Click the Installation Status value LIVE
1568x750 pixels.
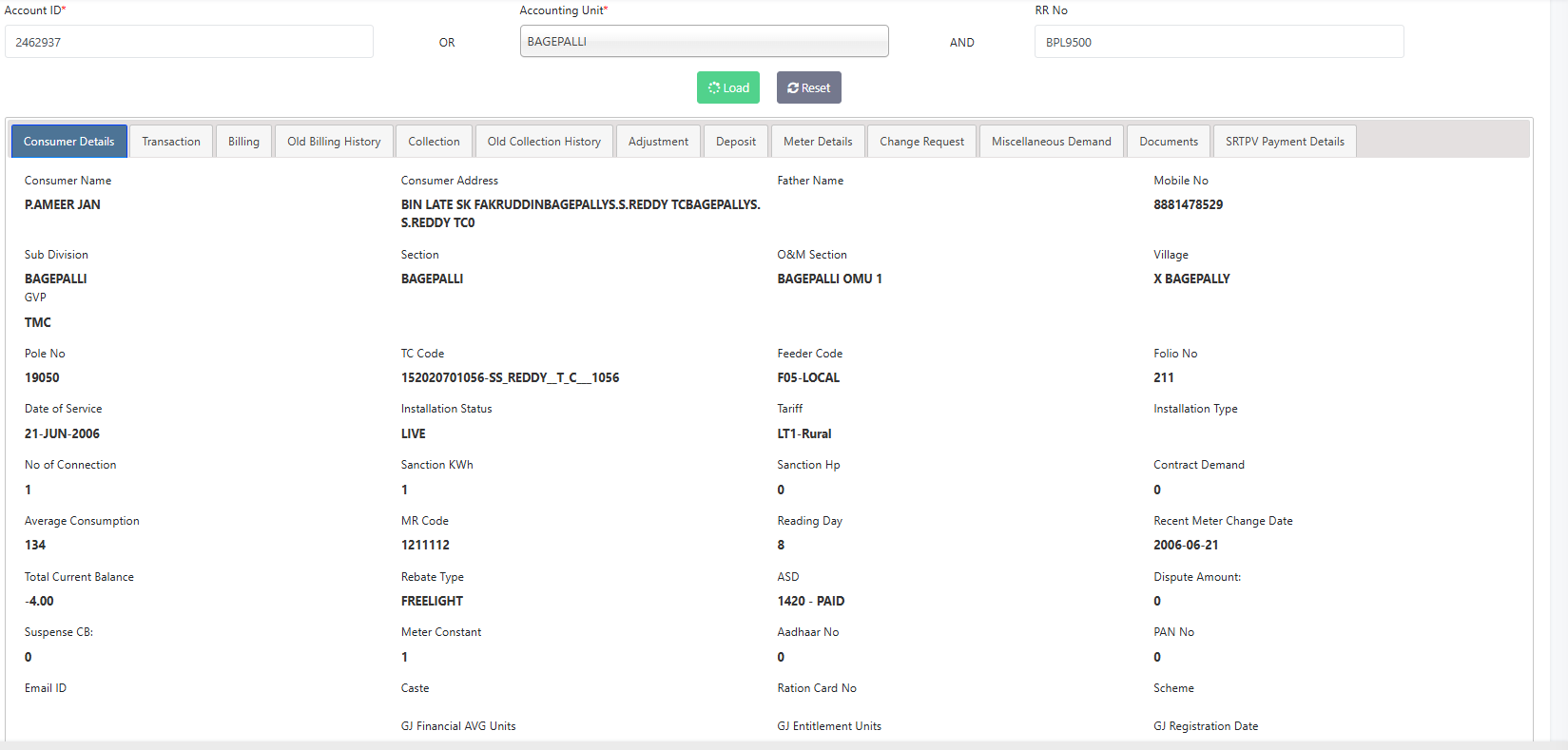[x=414, y=433]
